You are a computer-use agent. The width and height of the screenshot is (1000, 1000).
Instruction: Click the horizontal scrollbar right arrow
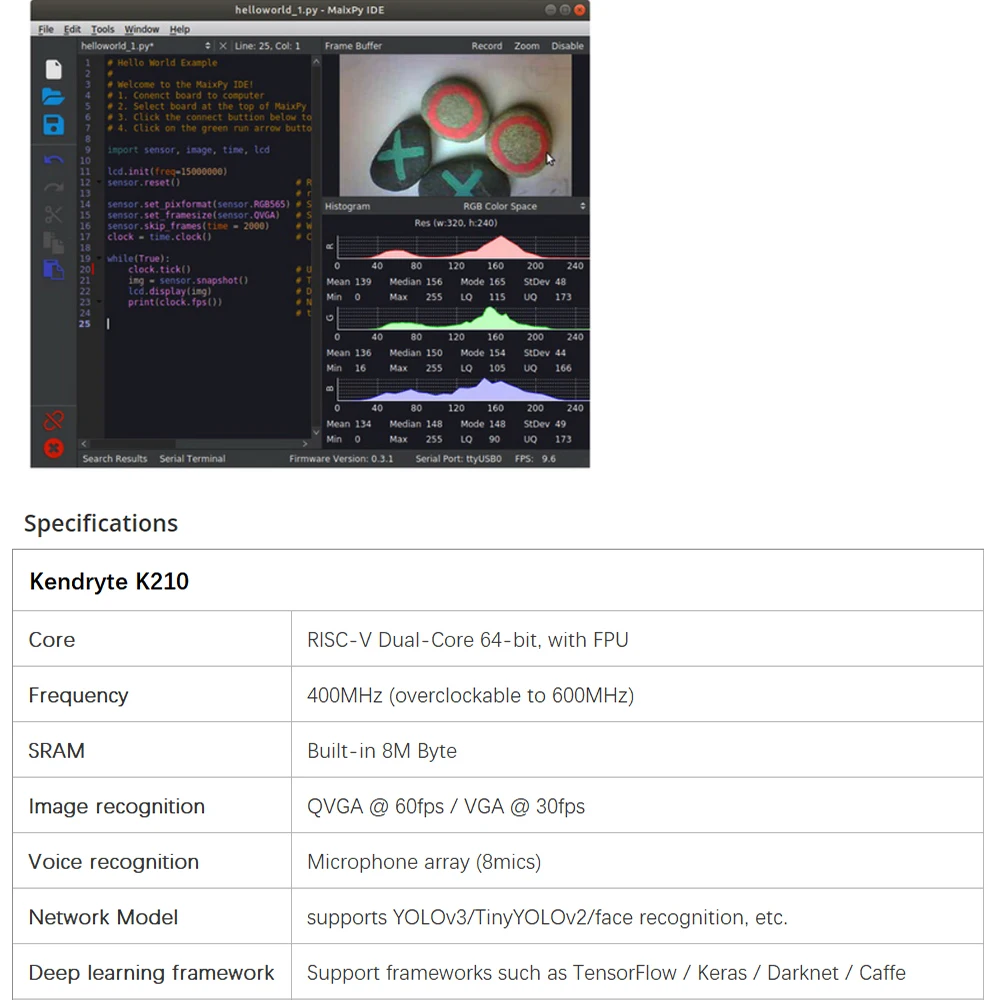tap(305, 443)
